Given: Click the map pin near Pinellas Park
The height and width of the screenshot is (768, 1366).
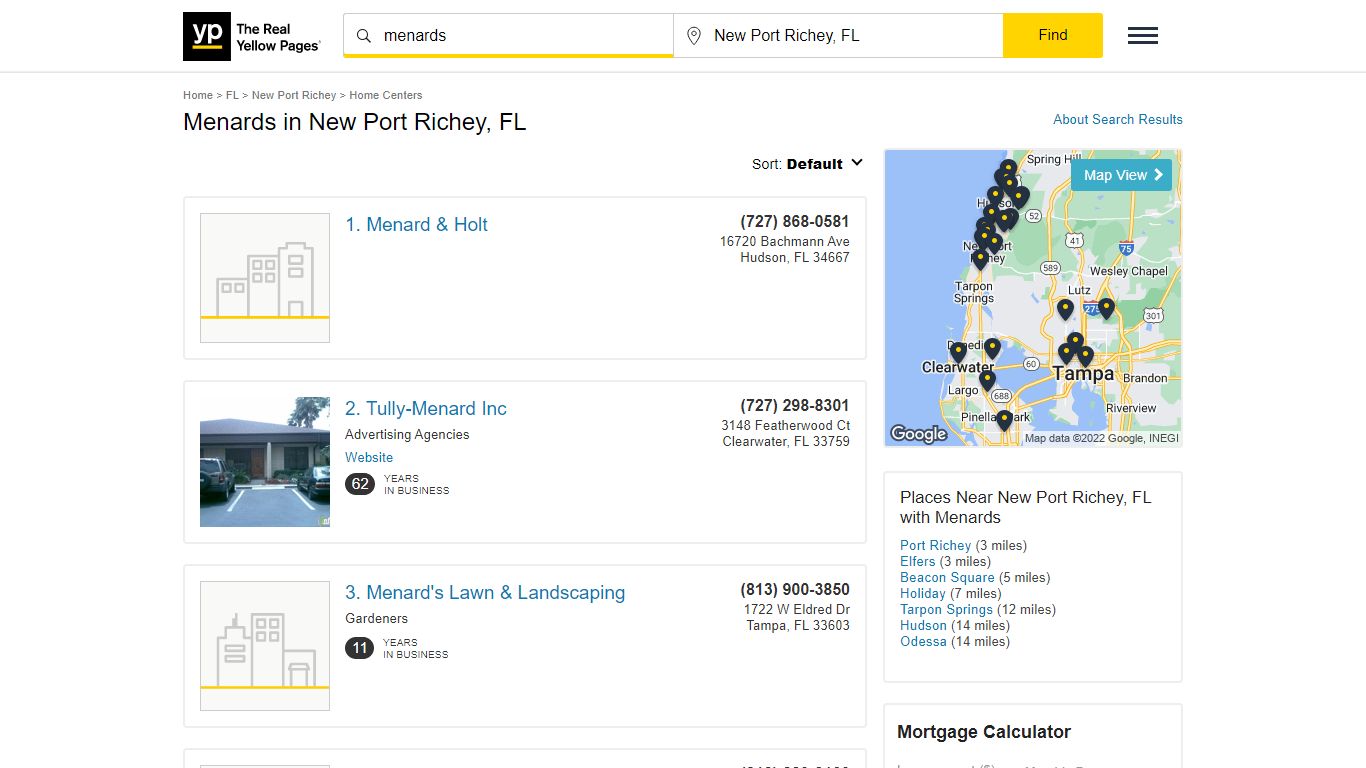Looking at the screenshot, I should coord(1004,420).
